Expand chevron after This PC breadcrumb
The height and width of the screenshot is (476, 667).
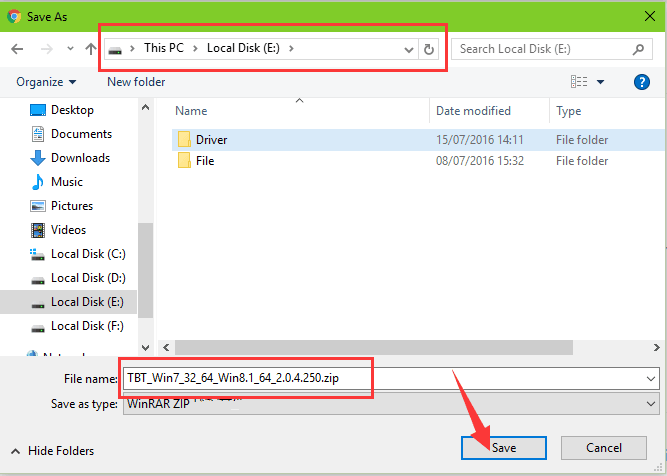tap(195, 48)
